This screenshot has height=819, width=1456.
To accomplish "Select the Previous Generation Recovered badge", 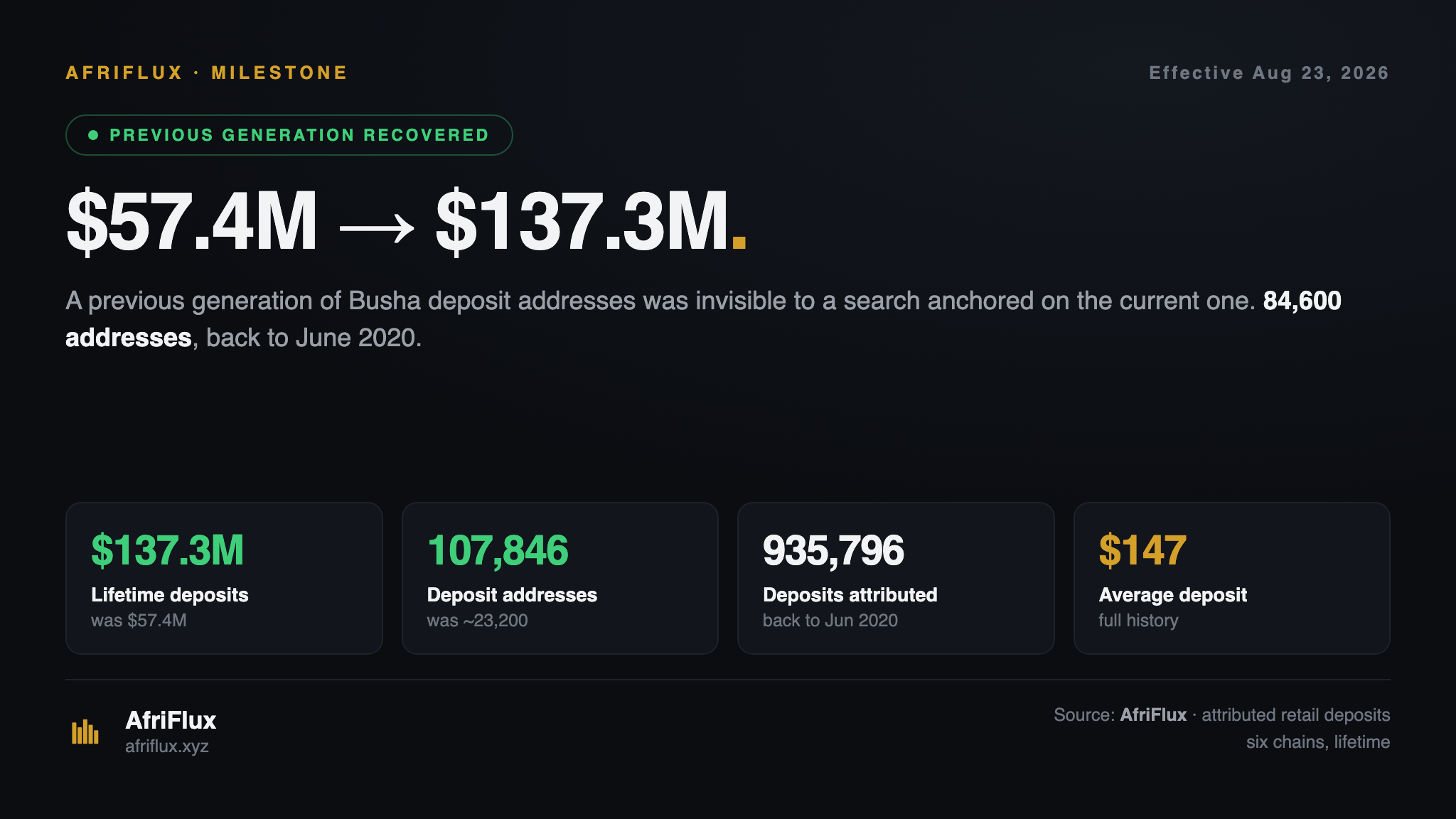I will pos(289,135).
